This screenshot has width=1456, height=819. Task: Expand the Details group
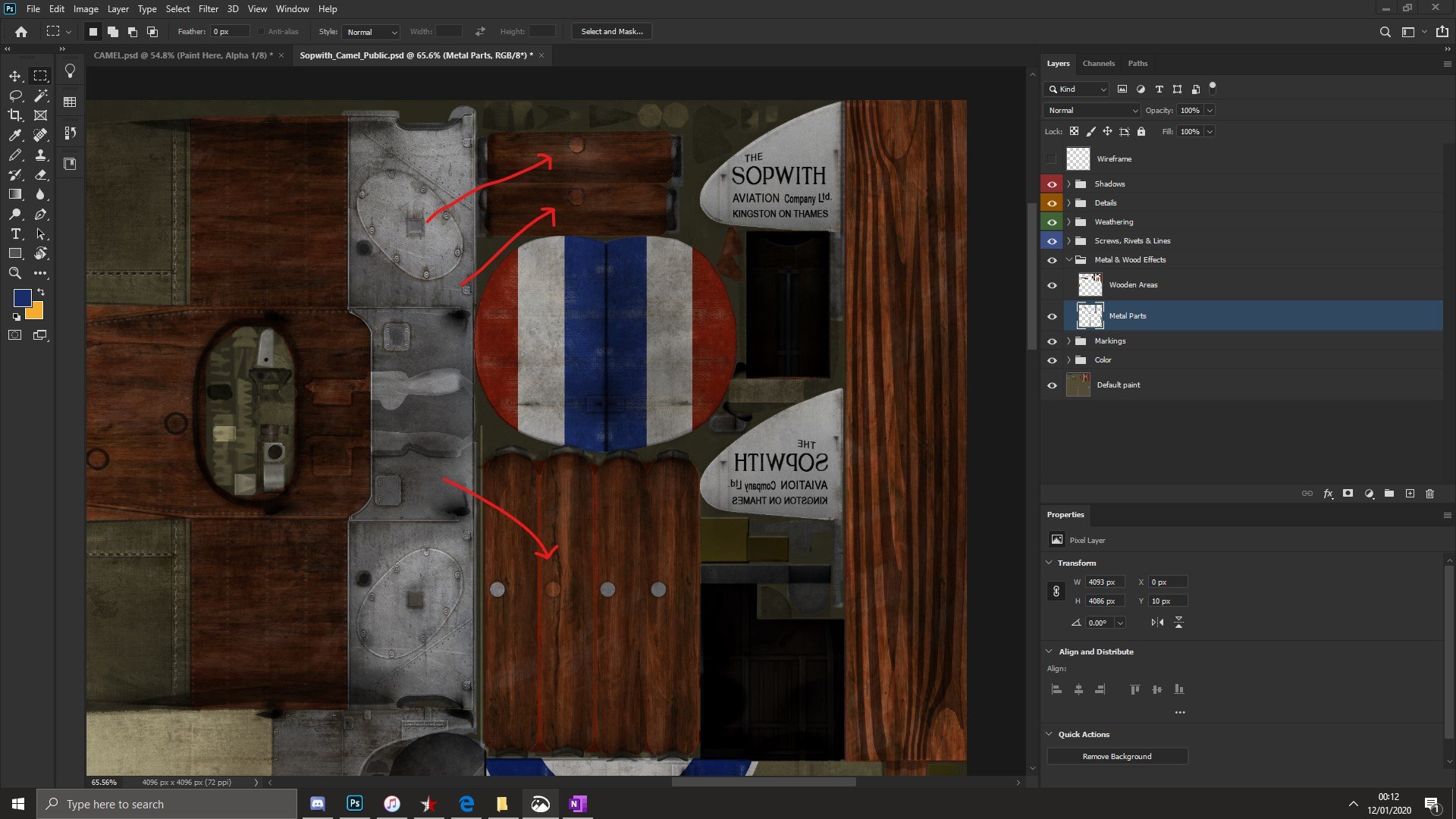click(x=1069, y=203)
